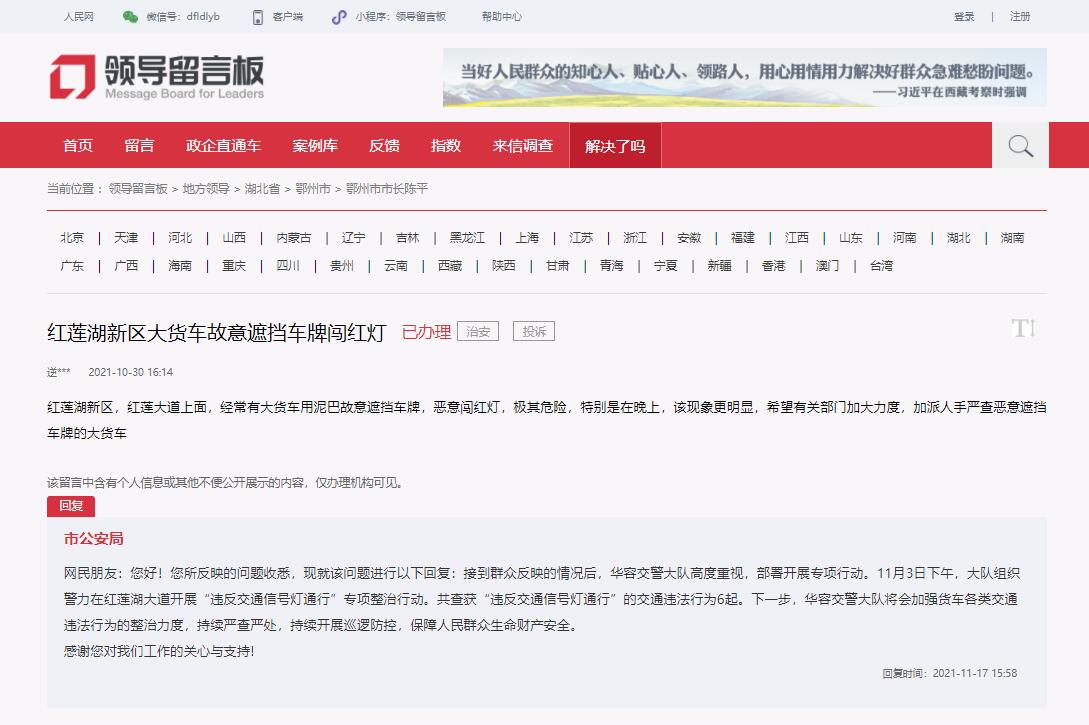Click the 登录 login link
This screenshot has width=1089, height=725.
(x=964, y=17)
